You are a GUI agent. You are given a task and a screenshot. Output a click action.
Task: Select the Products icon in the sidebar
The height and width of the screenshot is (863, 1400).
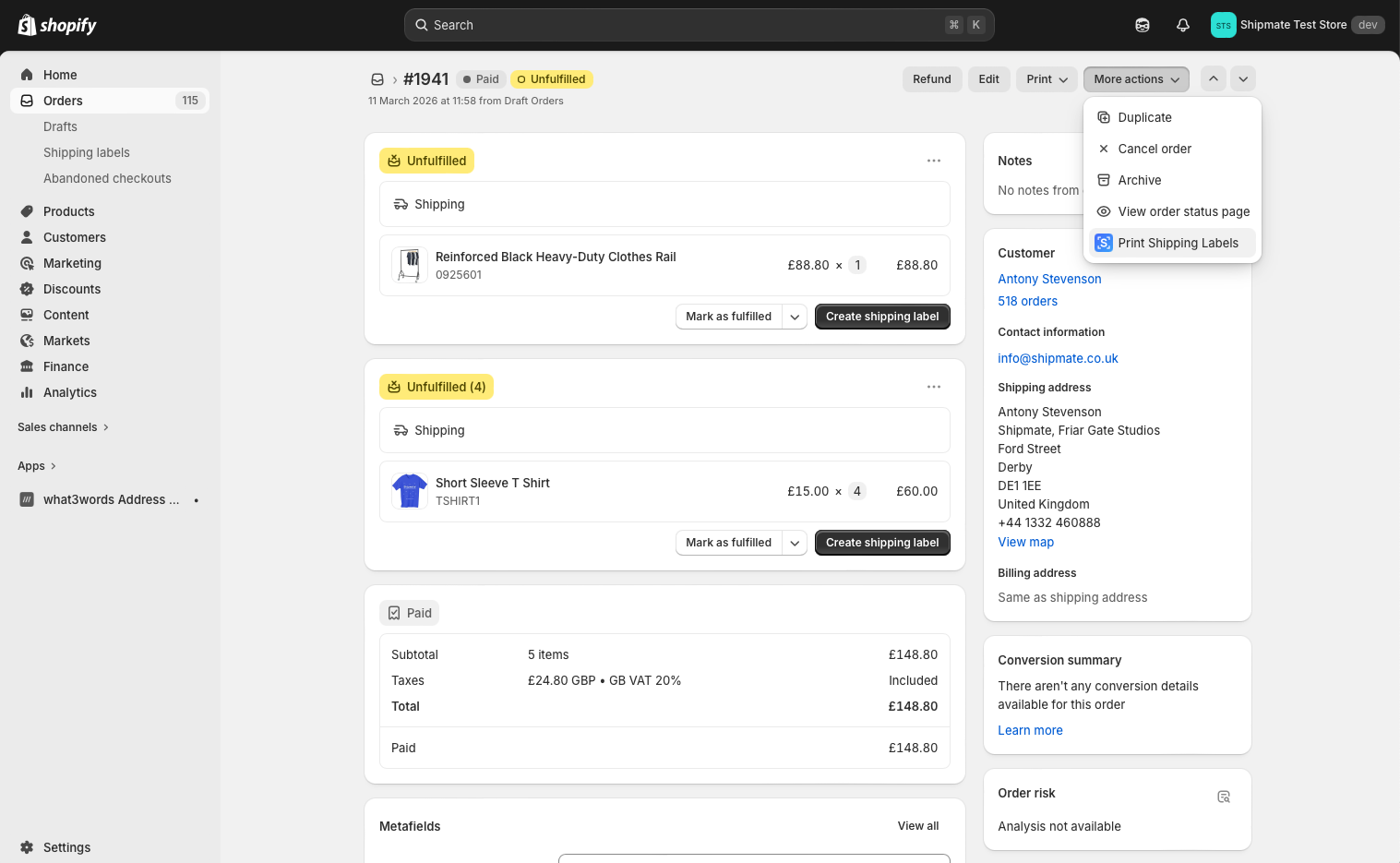27,211
